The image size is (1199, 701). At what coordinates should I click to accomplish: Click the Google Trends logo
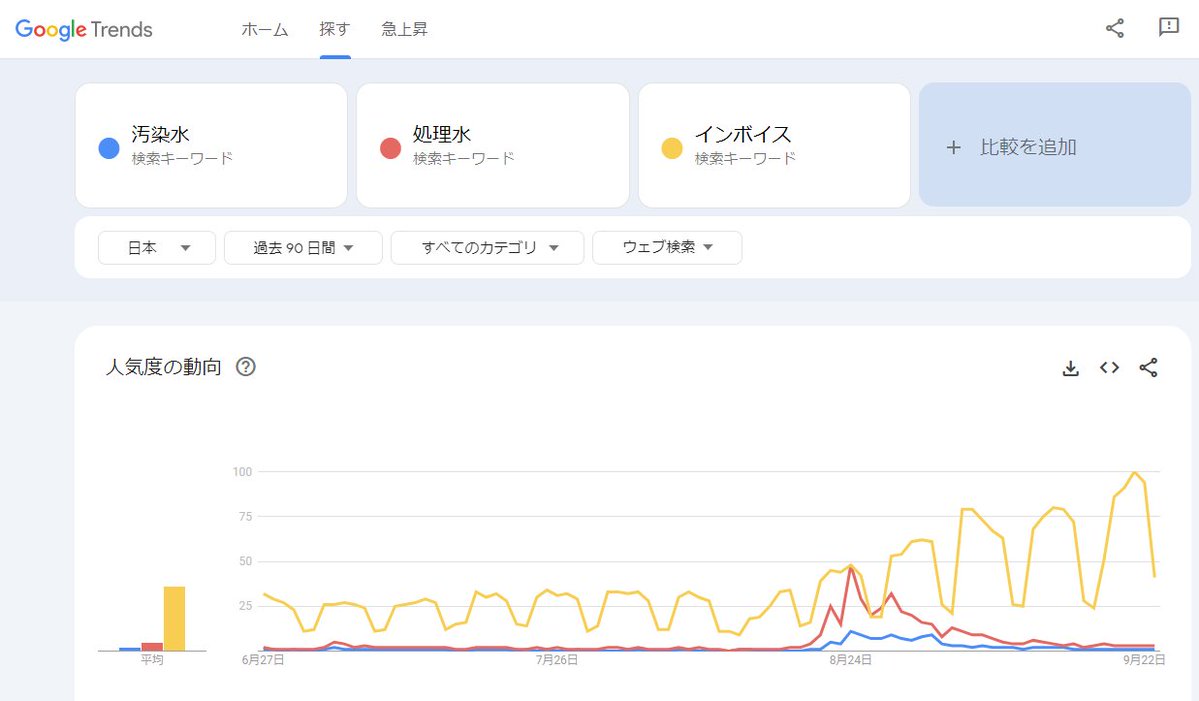coord(84,30)
